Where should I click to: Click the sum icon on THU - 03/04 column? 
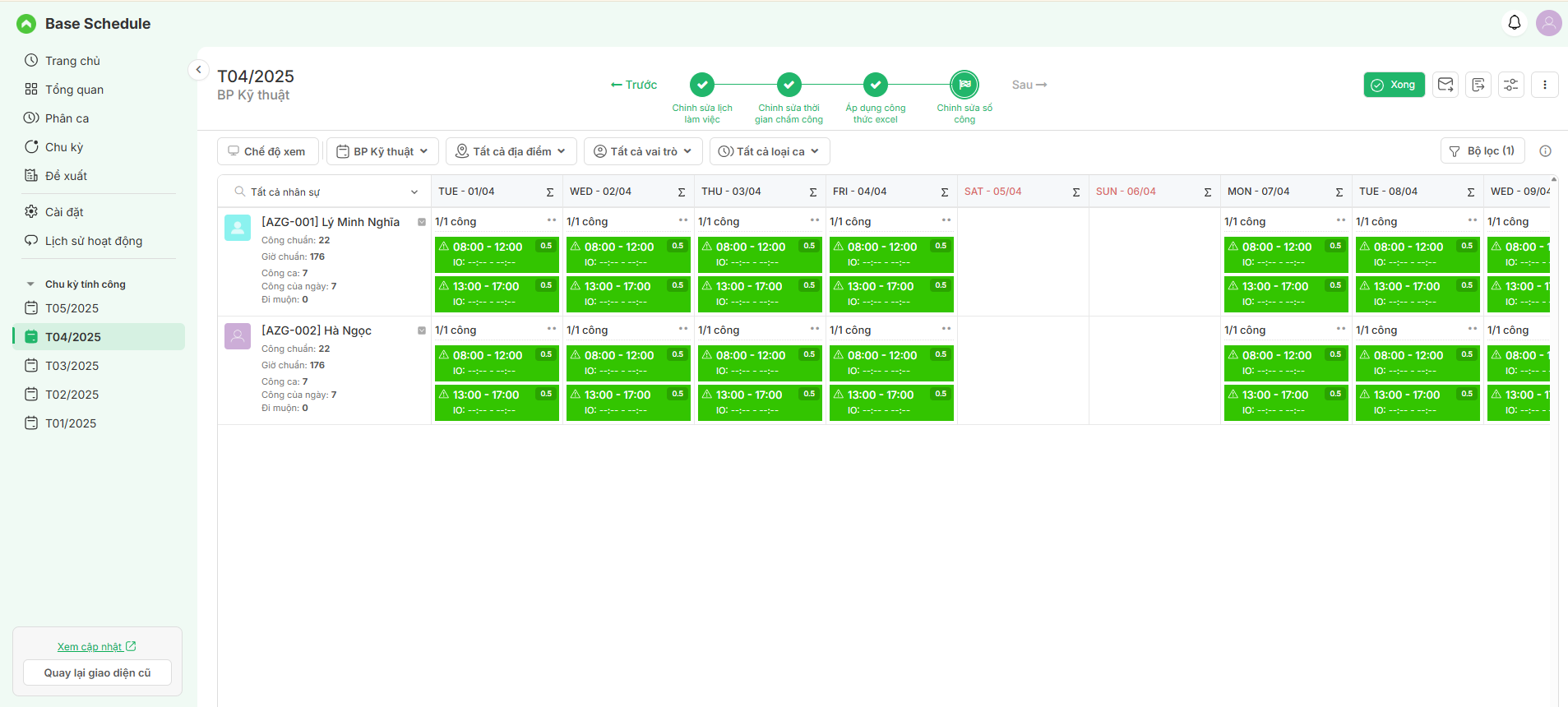point(813,192)
